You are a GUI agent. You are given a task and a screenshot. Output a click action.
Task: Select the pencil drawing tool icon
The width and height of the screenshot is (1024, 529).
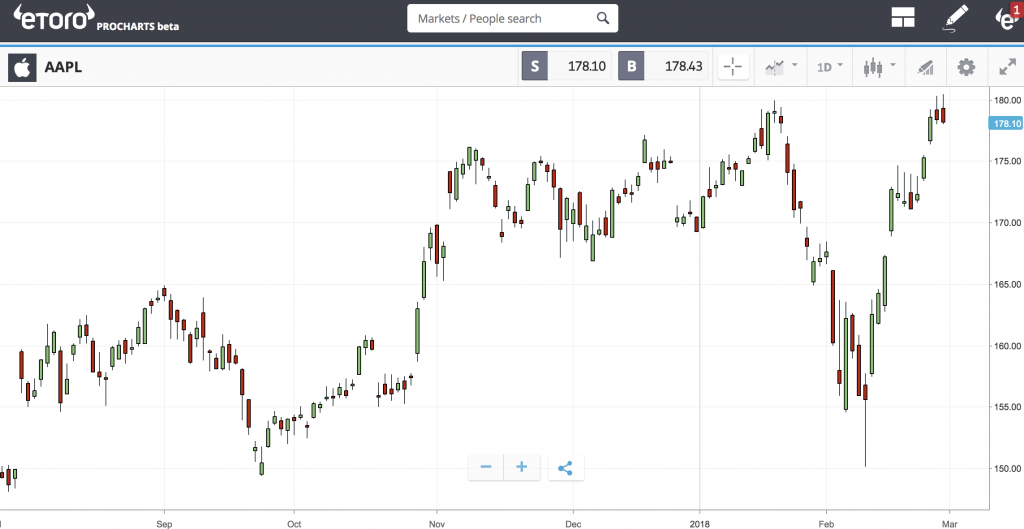[956, 18]
